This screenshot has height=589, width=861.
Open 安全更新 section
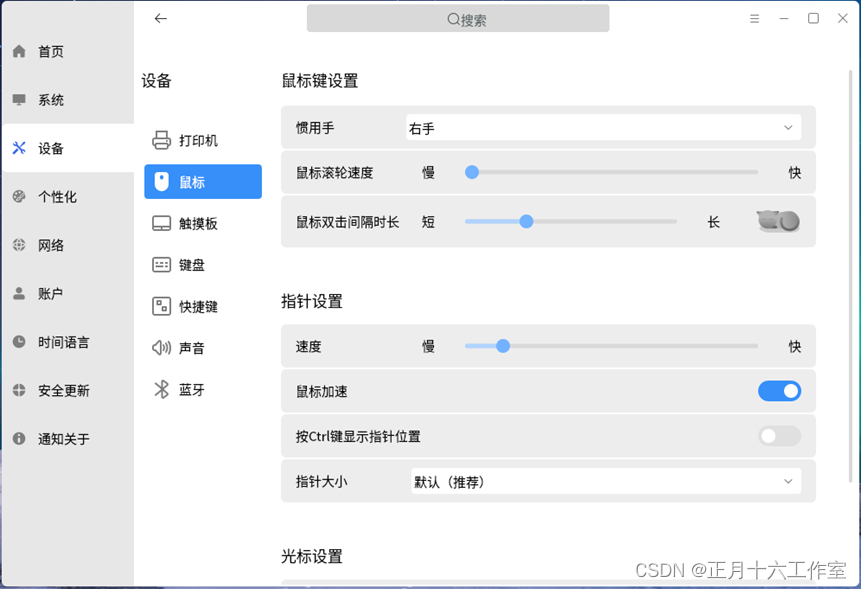[68, 390]
